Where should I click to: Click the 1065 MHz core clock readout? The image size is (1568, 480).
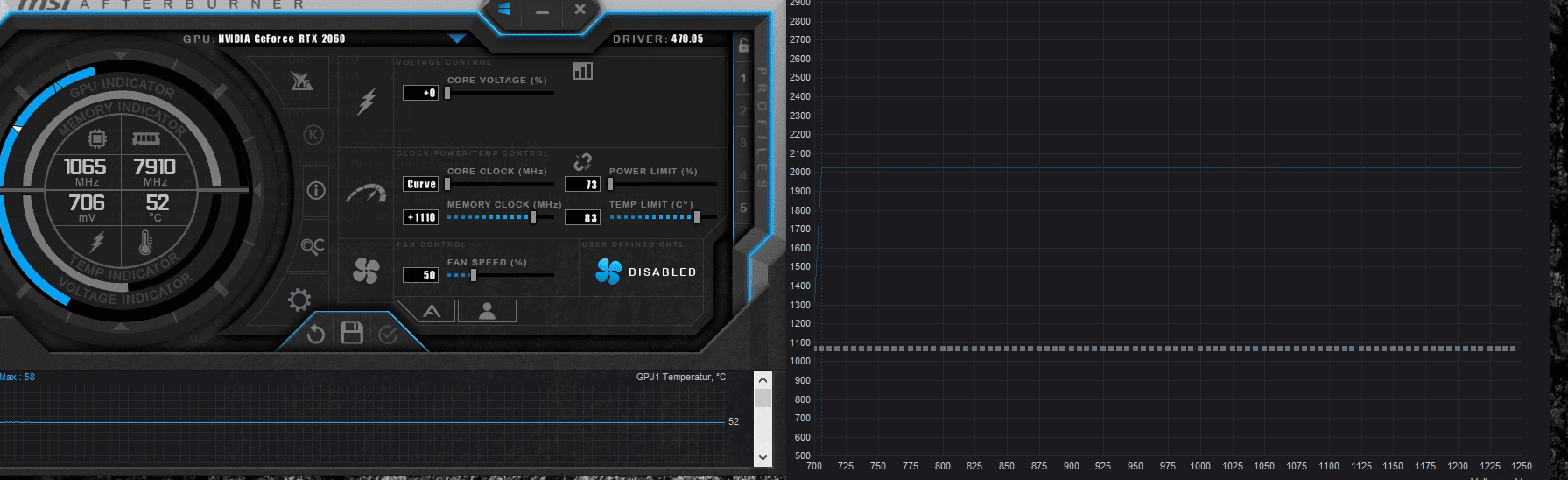[x=85, y=166]
